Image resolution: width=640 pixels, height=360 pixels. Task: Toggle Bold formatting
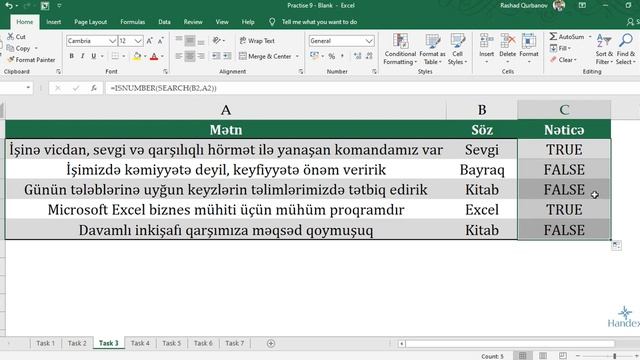71,56
